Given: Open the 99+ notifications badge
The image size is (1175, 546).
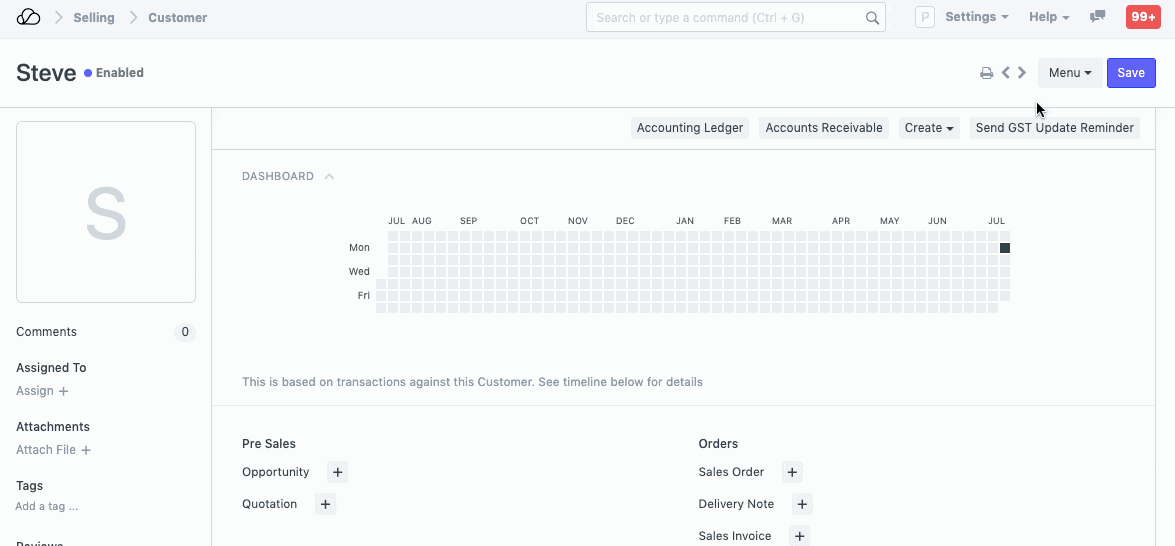Looking at the screenshot, I should [x=1142, y=17].
